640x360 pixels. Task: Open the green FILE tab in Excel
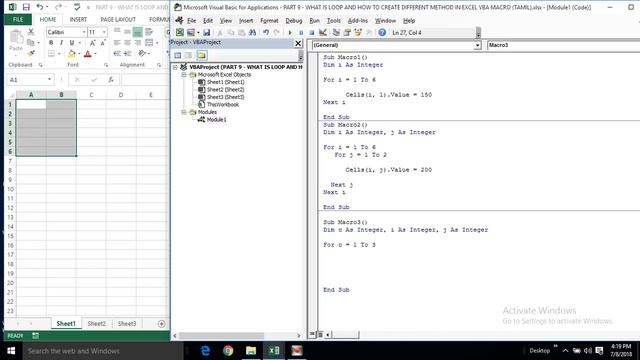pyautogui.click(x=18, y=19)
